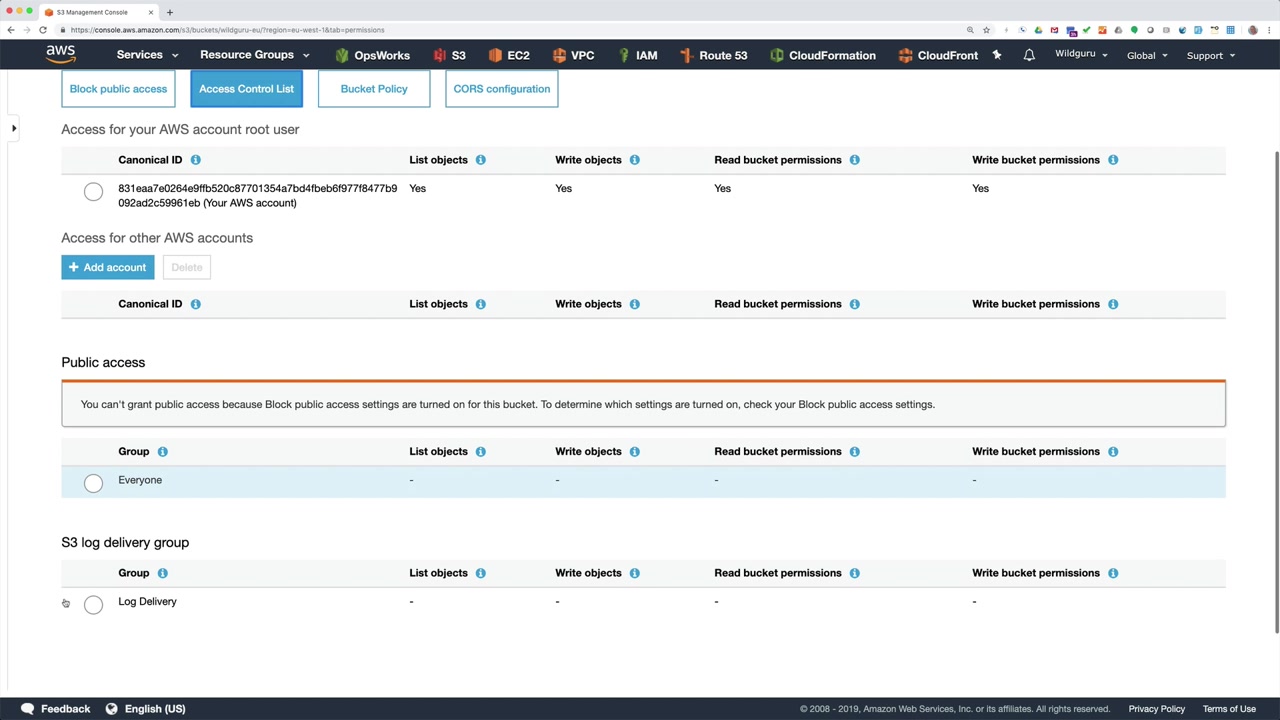
Task: Go back using the browser back arrow
Action: pyautogui.click(x=11, y=30)
